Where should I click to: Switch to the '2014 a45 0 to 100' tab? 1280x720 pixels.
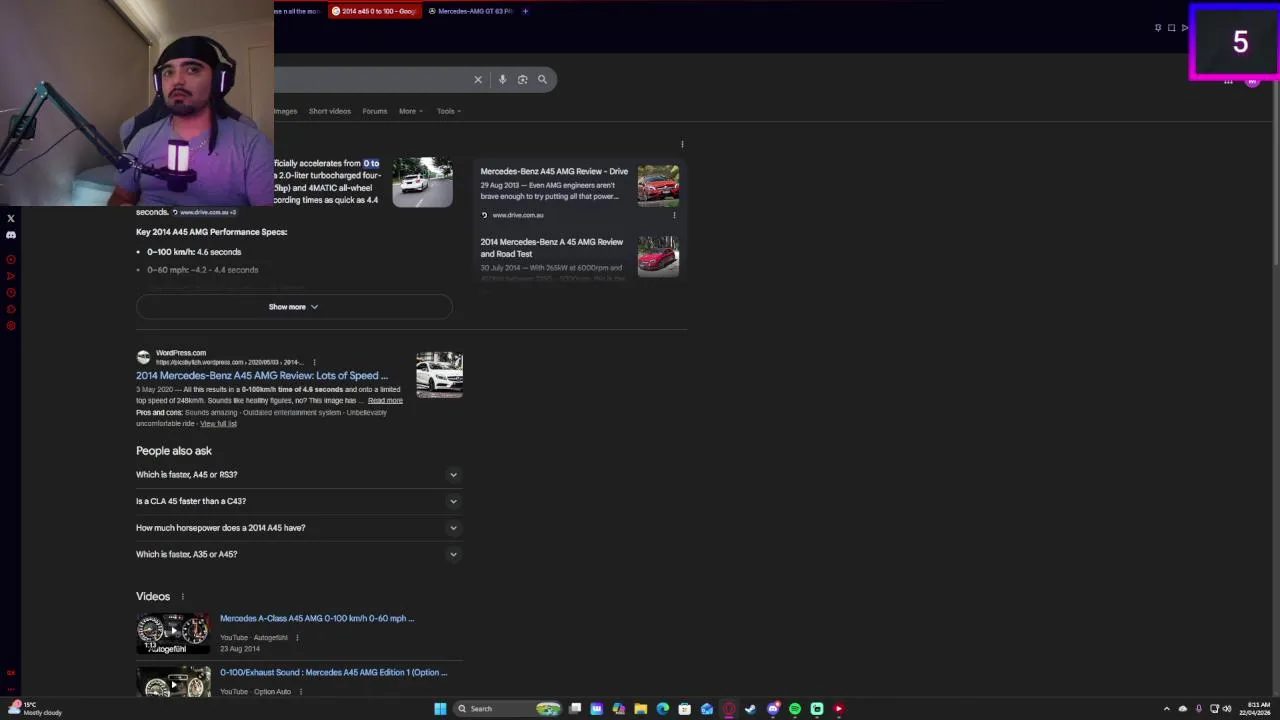[x=376, y=11]
